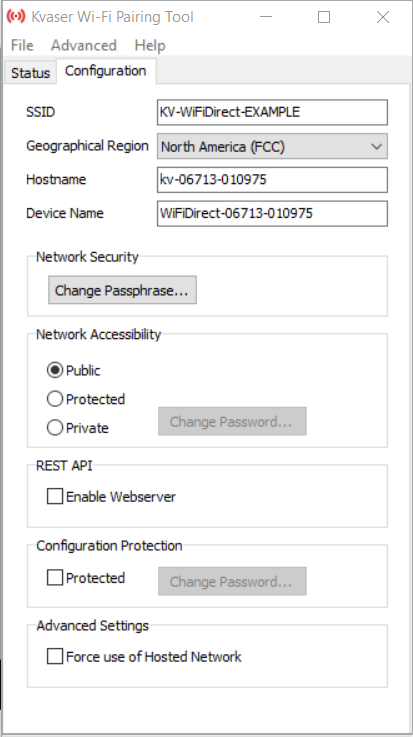Click the Device Name input field
The image size is (413, 737).
273,213
